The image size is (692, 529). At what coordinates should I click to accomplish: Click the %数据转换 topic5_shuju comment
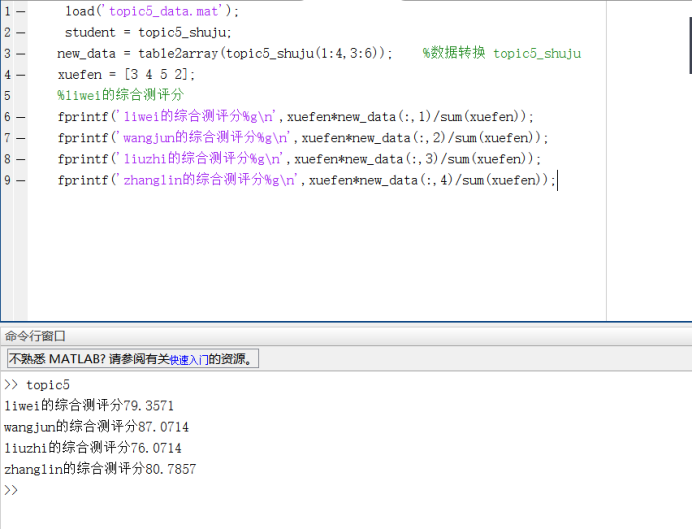point(502,53)
